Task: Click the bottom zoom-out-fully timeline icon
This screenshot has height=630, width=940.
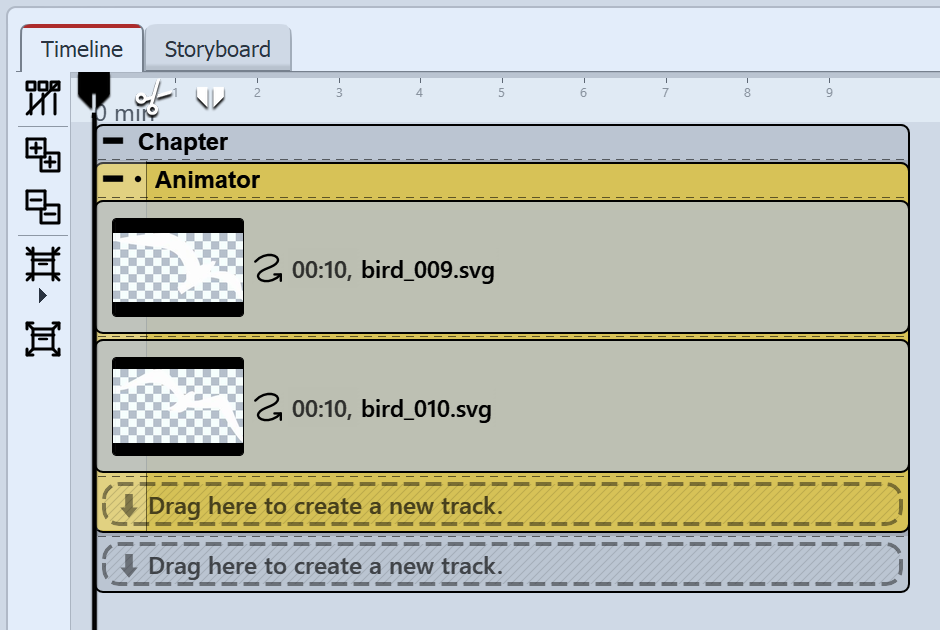Action: point(42,338)
